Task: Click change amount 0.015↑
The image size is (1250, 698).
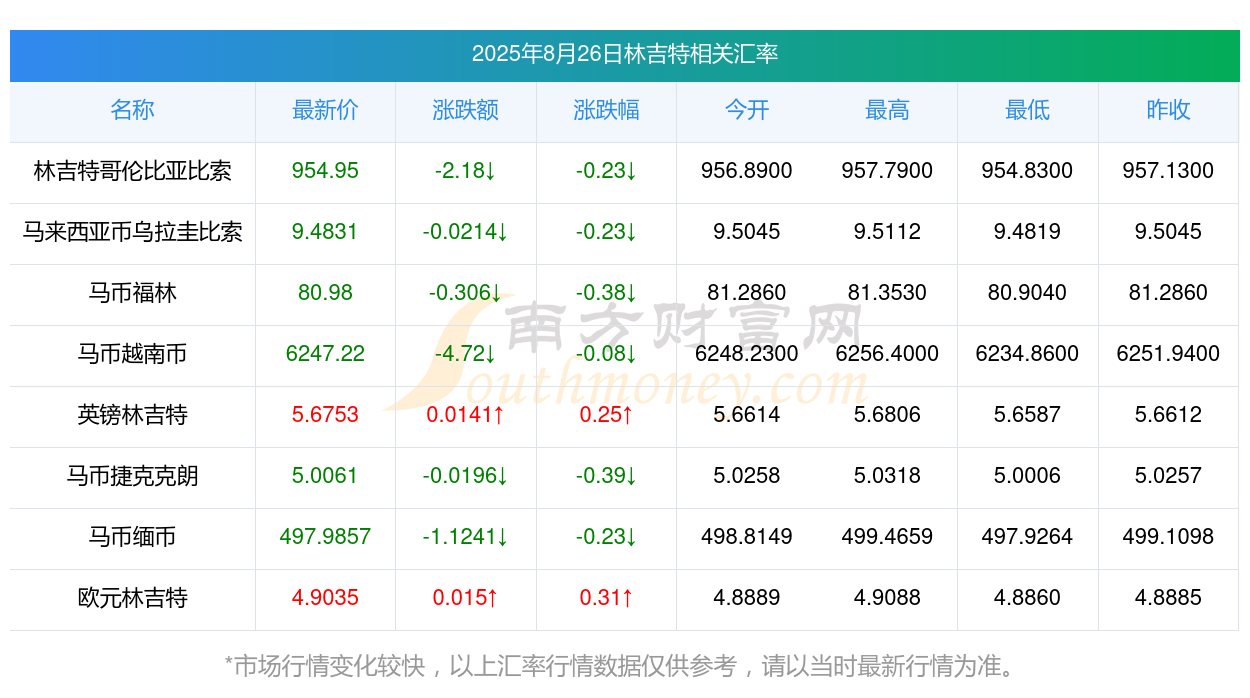Action: click(465, 598)
